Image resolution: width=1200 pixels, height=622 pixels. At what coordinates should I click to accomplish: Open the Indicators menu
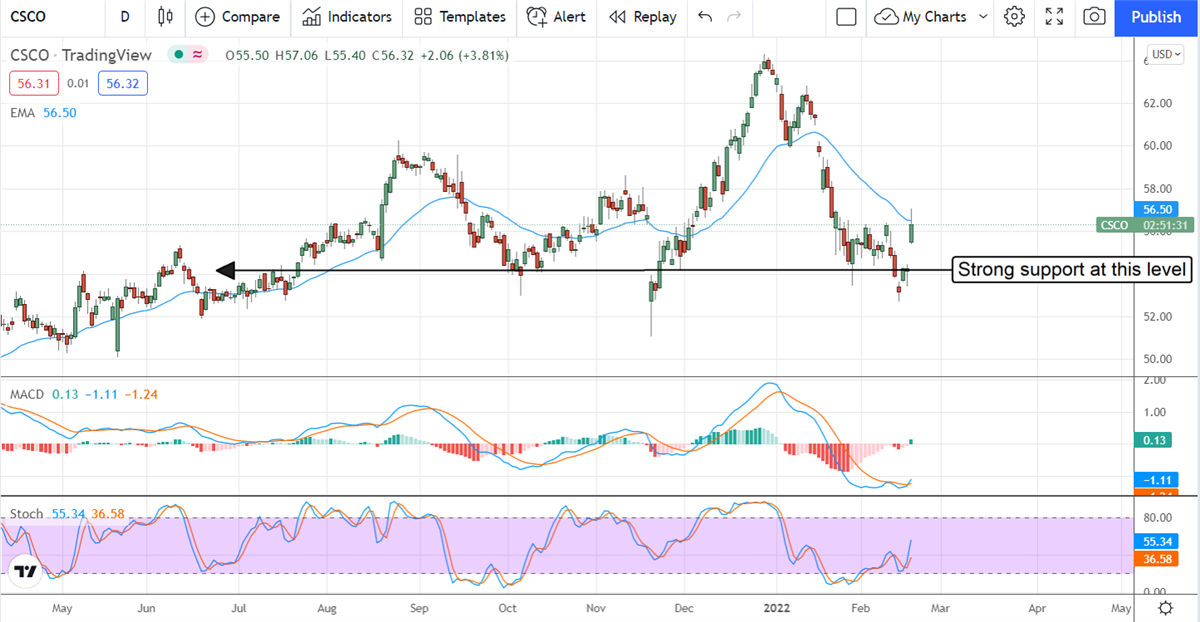pyautogui.click(x=347, y=17)
